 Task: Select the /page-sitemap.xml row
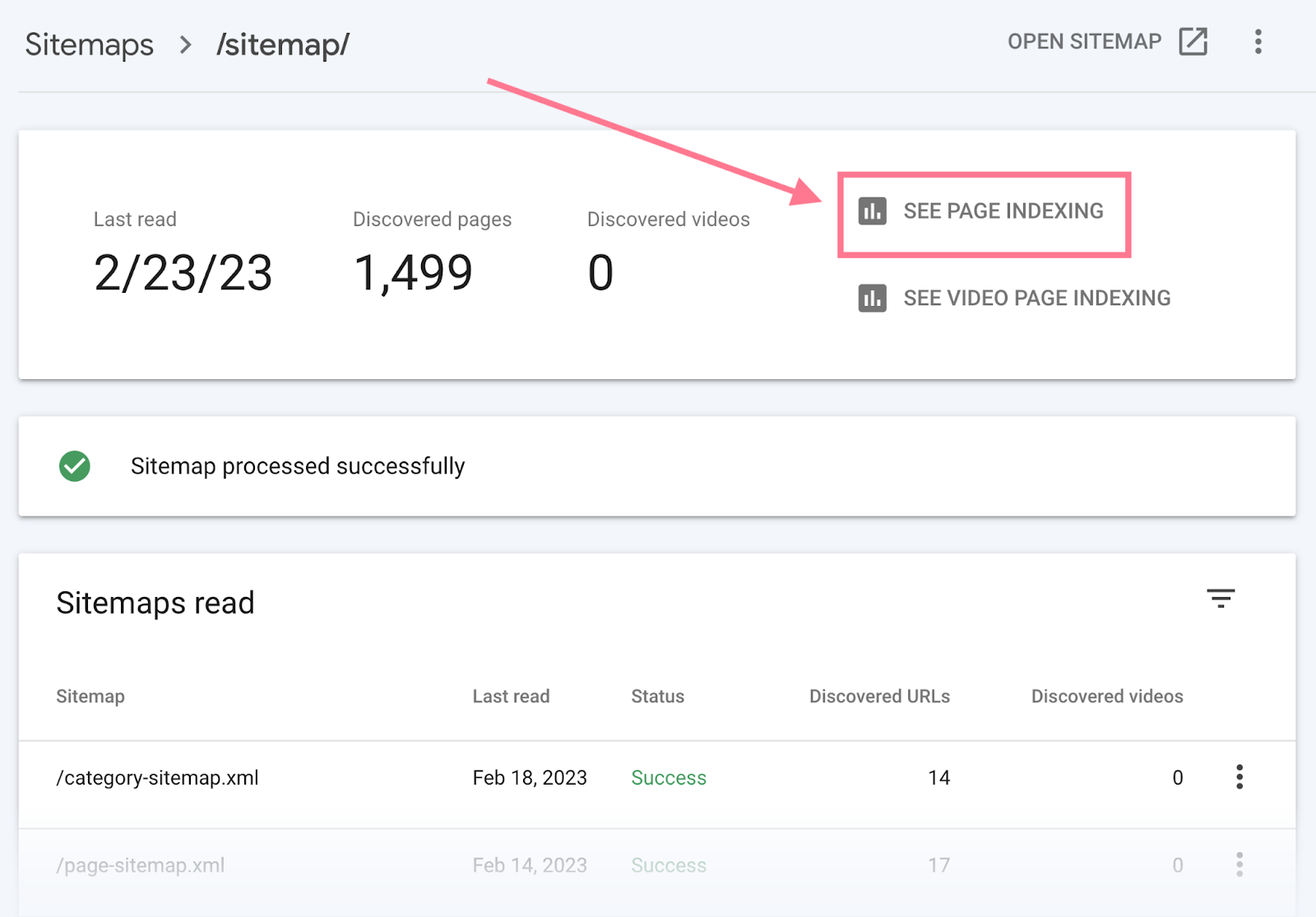[x=141, y=864]
